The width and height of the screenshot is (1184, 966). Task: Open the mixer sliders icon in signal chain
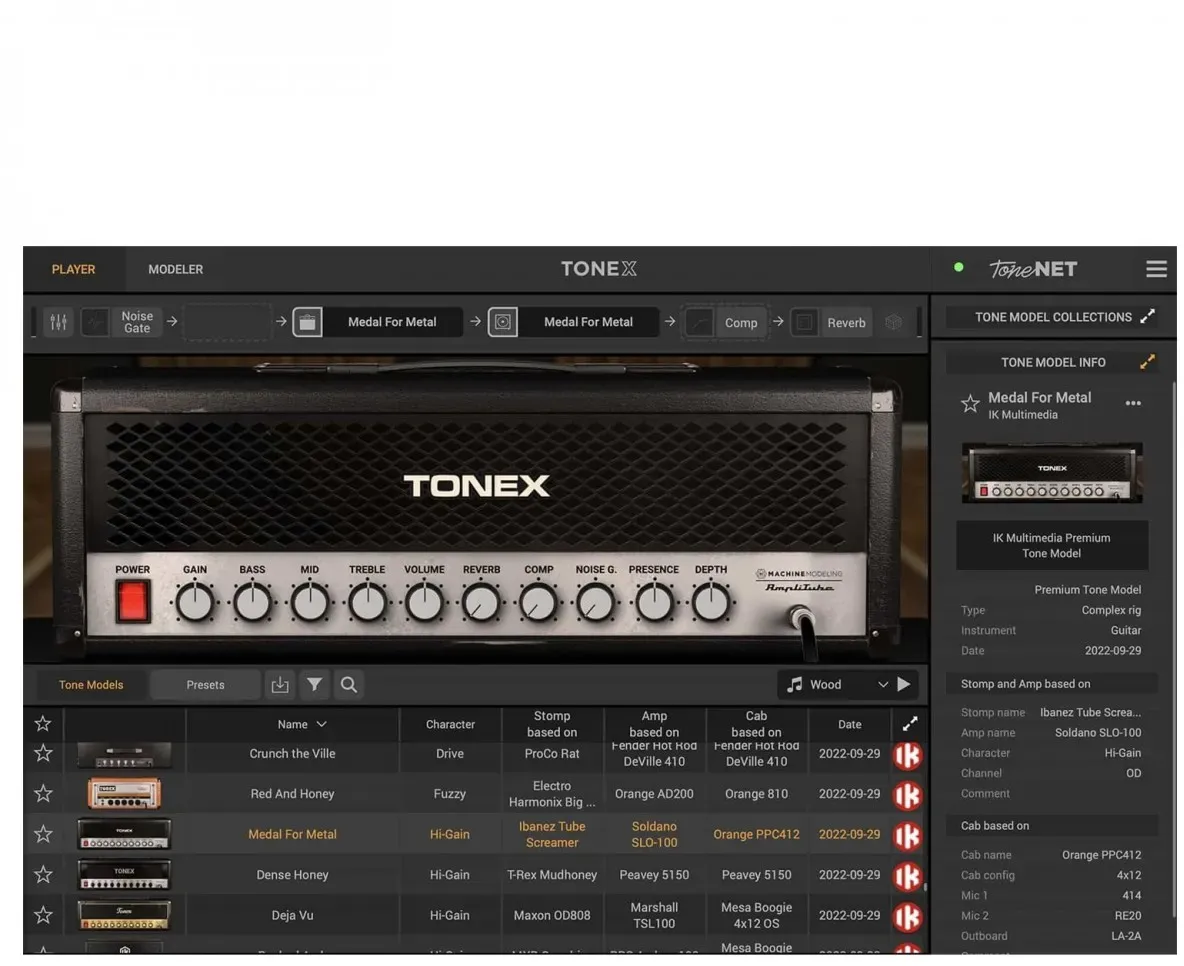(x=58, y=323)
